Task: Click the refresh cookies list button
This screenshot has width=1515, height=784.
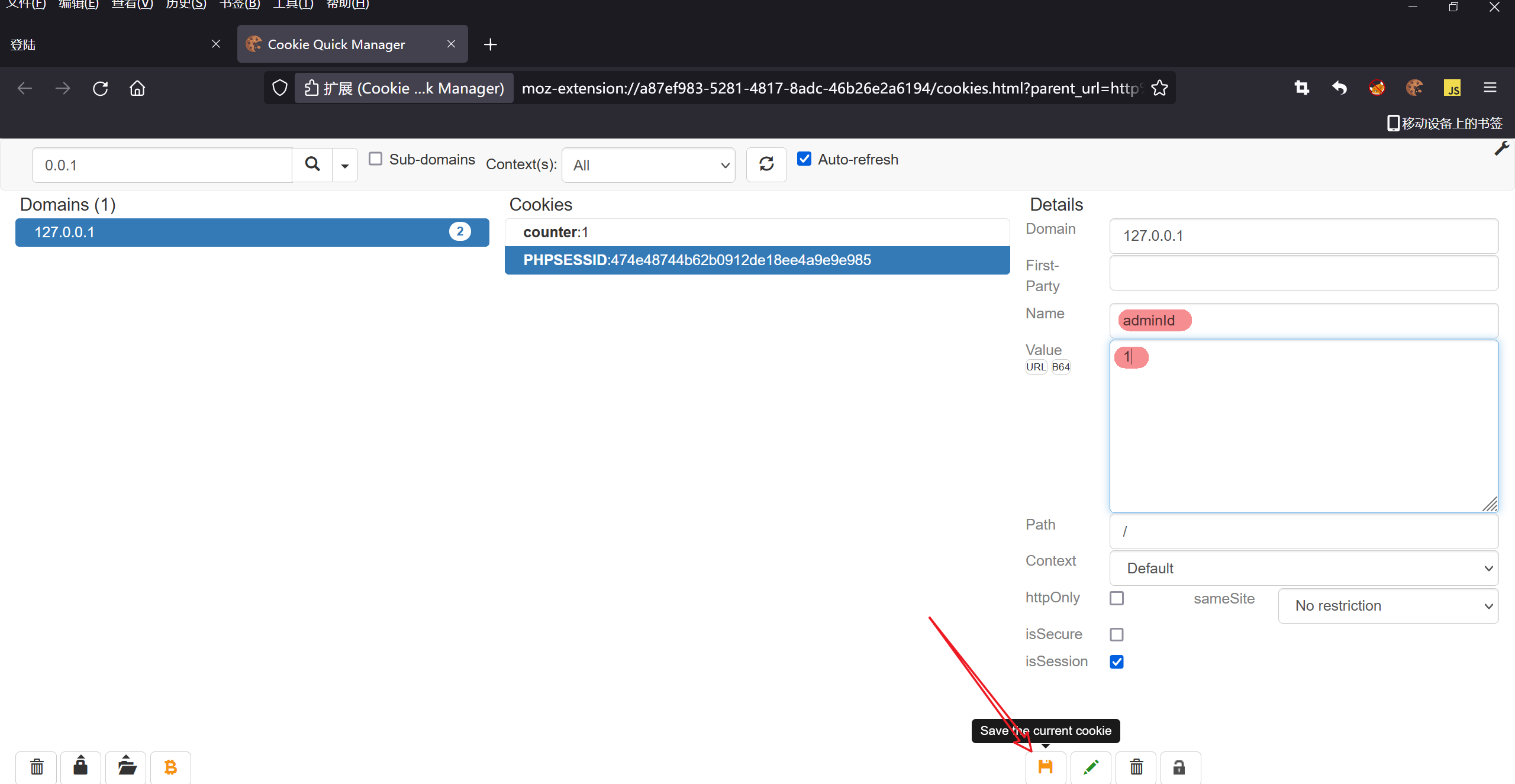Action: coord(766,164)
